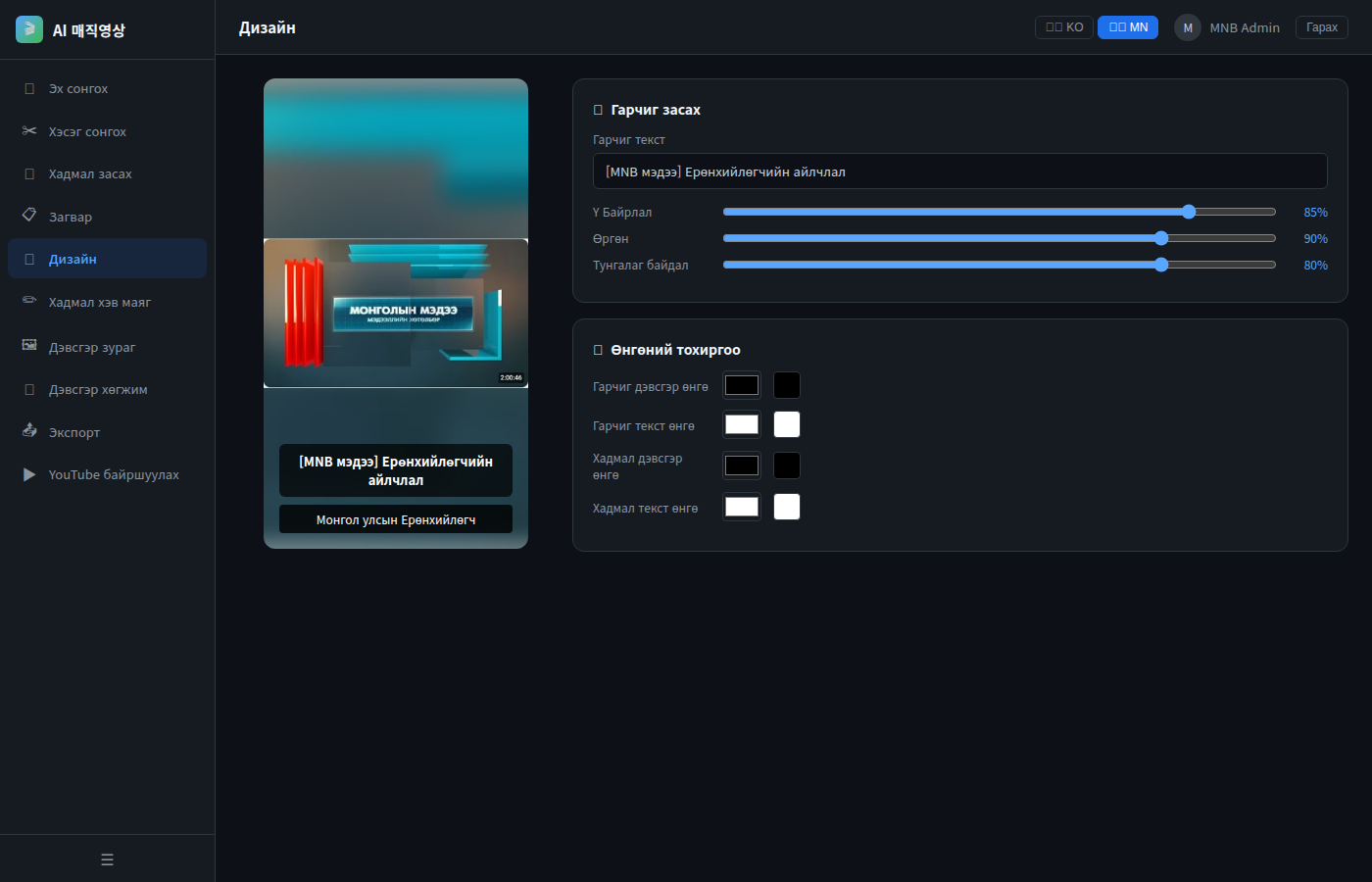
Task: Click the icon beside Хадмал хэв маяг
Action: click(29, 301)
